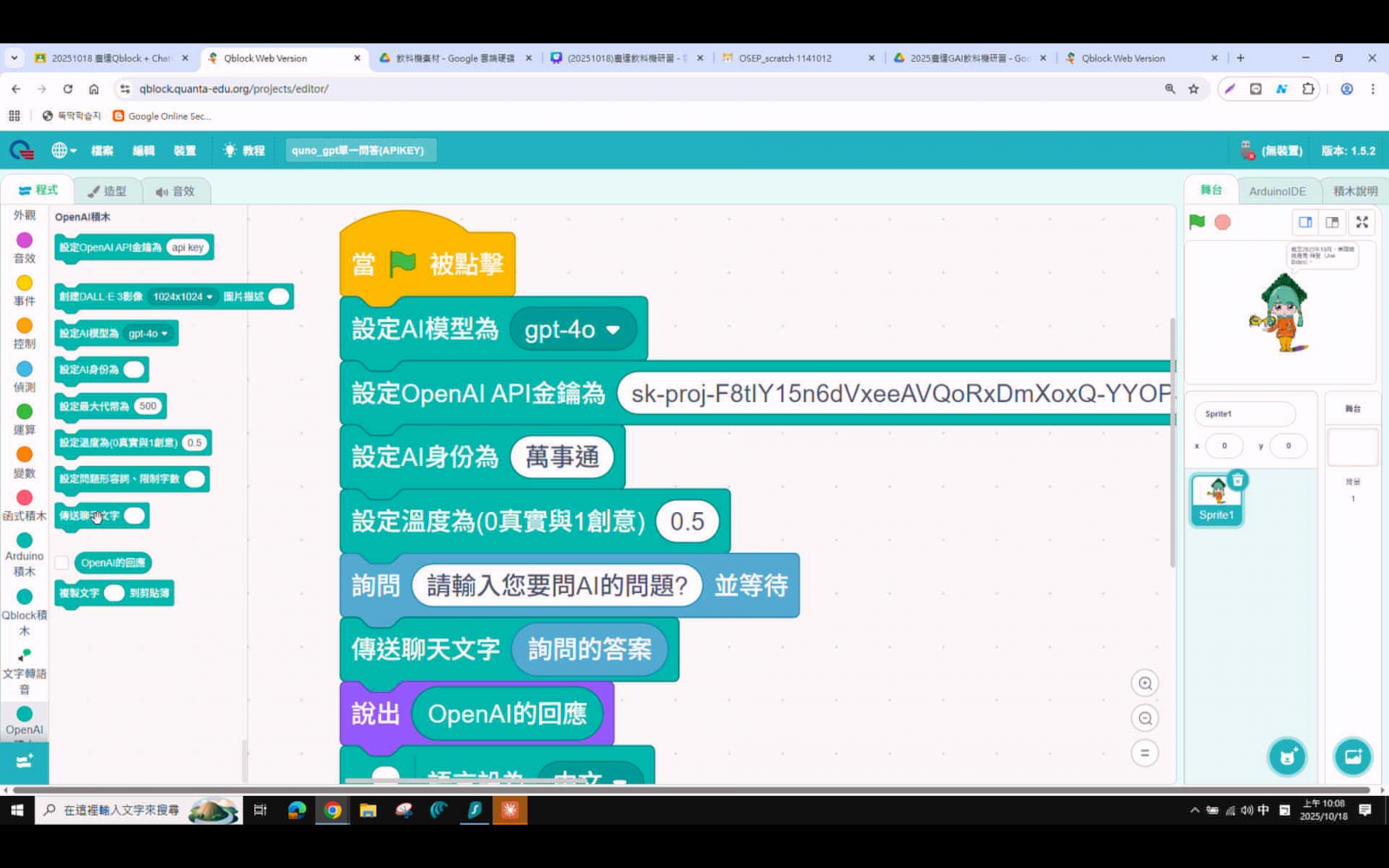This screenshot has height=868, width=1389.
Task: Zoom in on the workspace
Action: (1145, 684)
